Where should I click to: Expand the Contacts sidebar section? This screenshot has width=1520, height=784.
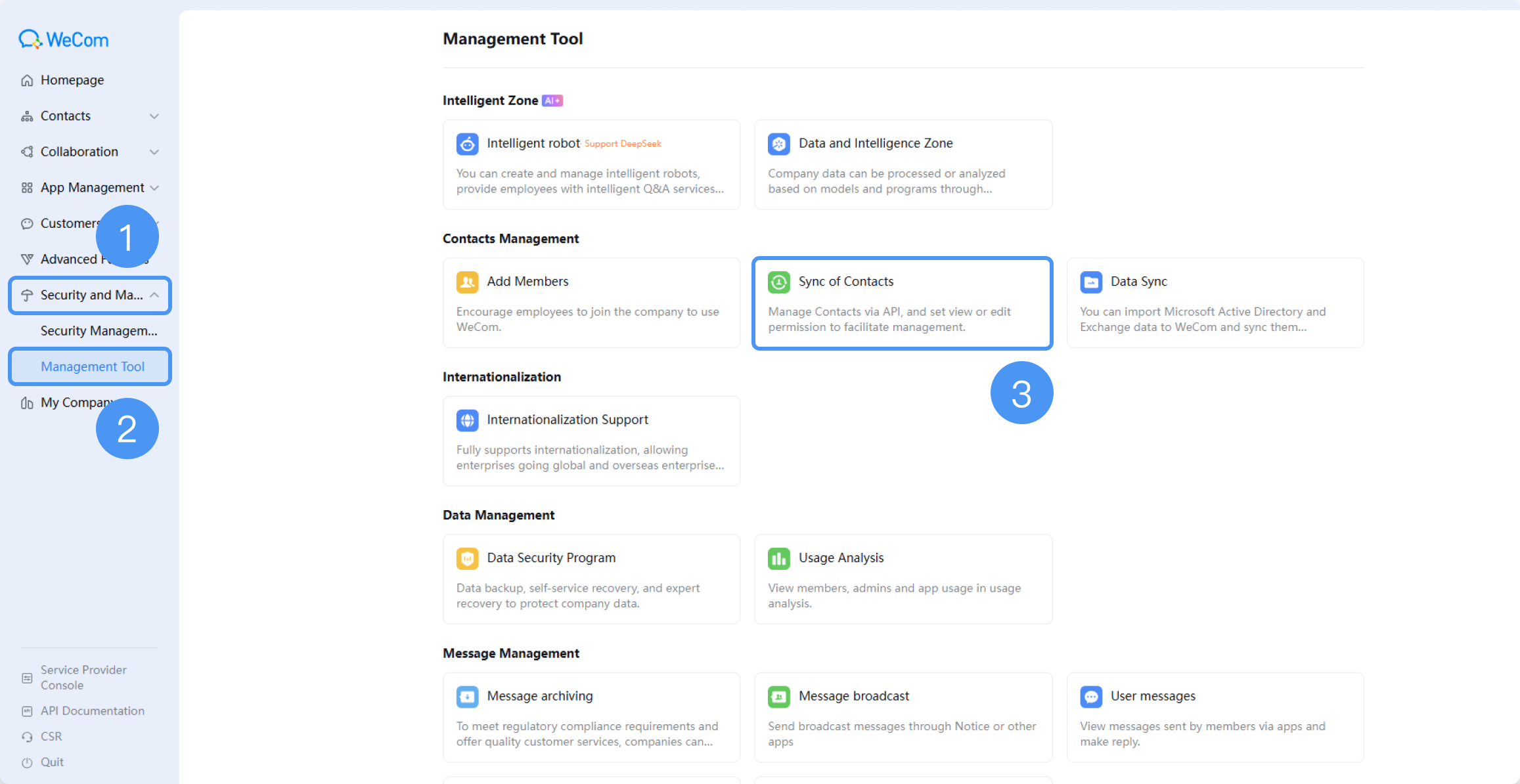pos(90,116)
